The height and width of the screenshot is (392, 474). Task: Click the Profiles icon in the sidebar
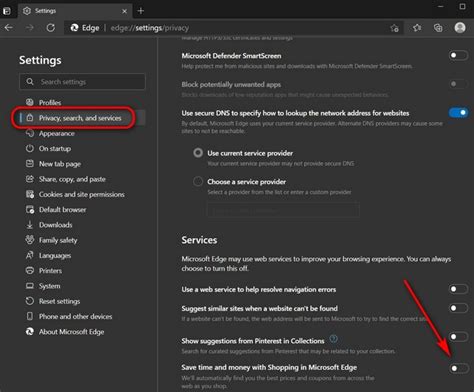pos(30,102)
